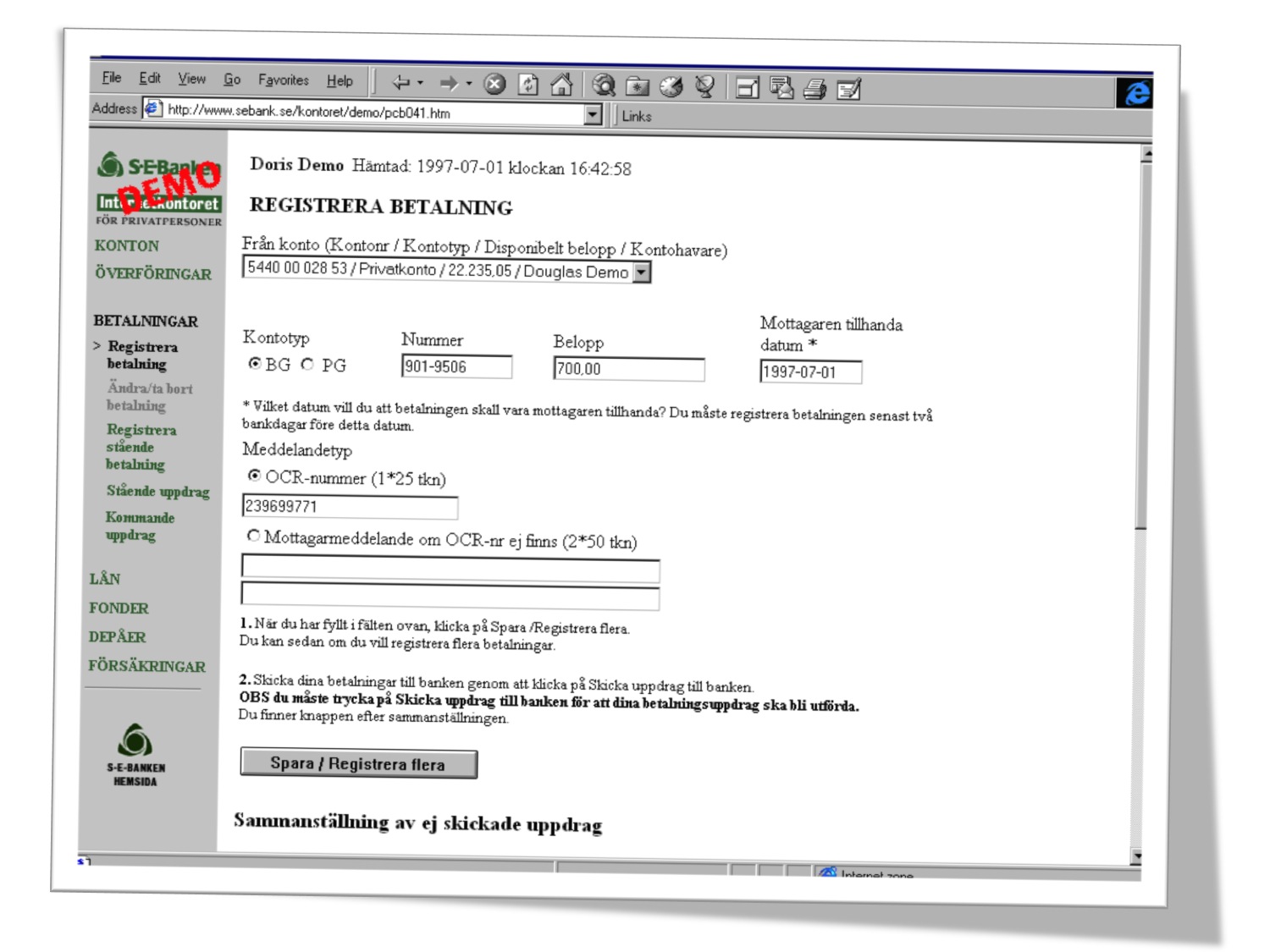Go to the Home page icon
This screenshot has width=1270, height=952.
(x=561, y=84)
